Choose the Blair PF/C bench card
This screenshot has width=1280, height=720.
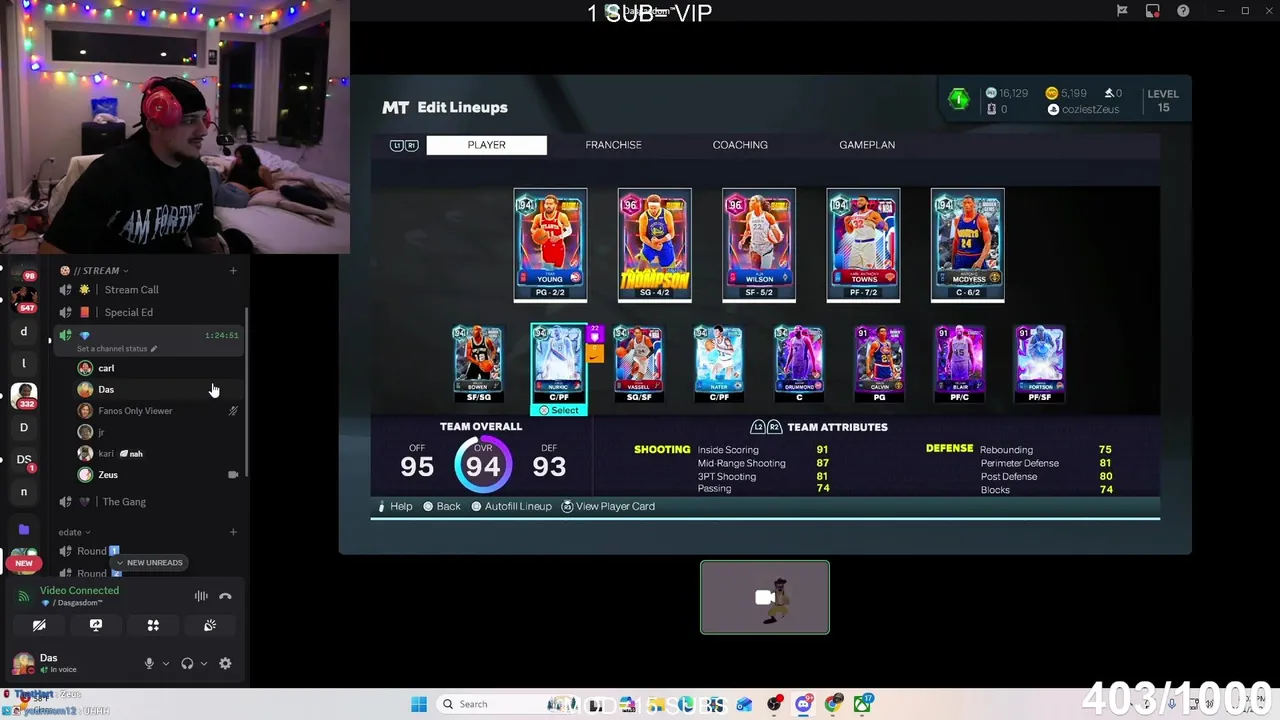tap(959, 364)
